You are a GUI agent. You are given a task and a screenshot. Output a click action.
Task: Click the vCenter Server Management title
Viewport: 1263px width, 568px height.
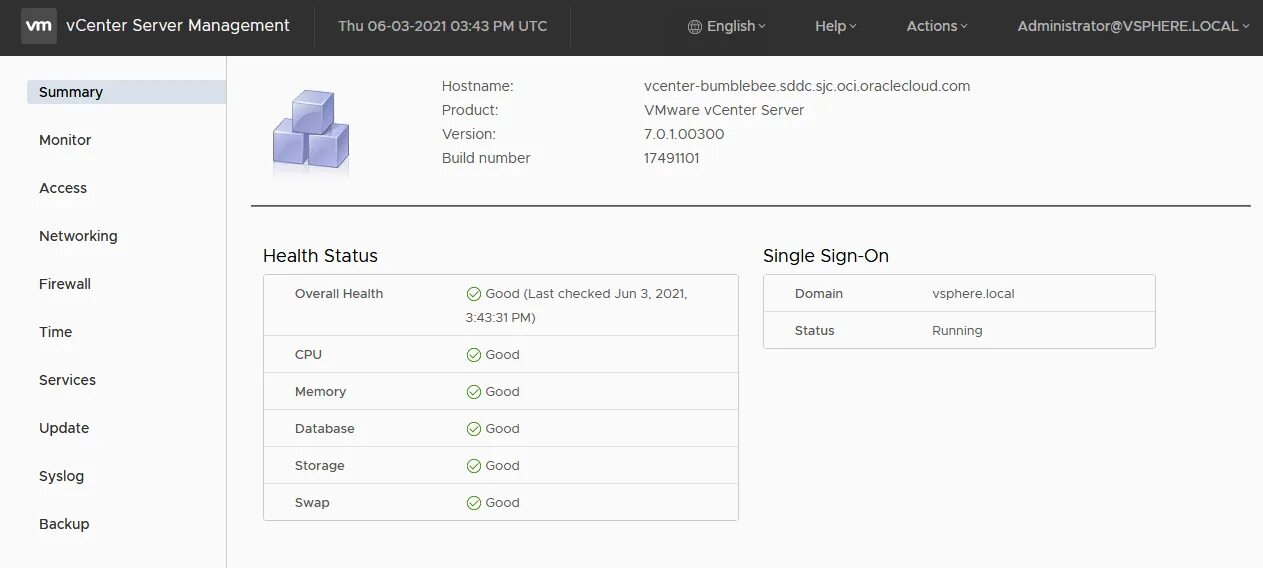178,26
